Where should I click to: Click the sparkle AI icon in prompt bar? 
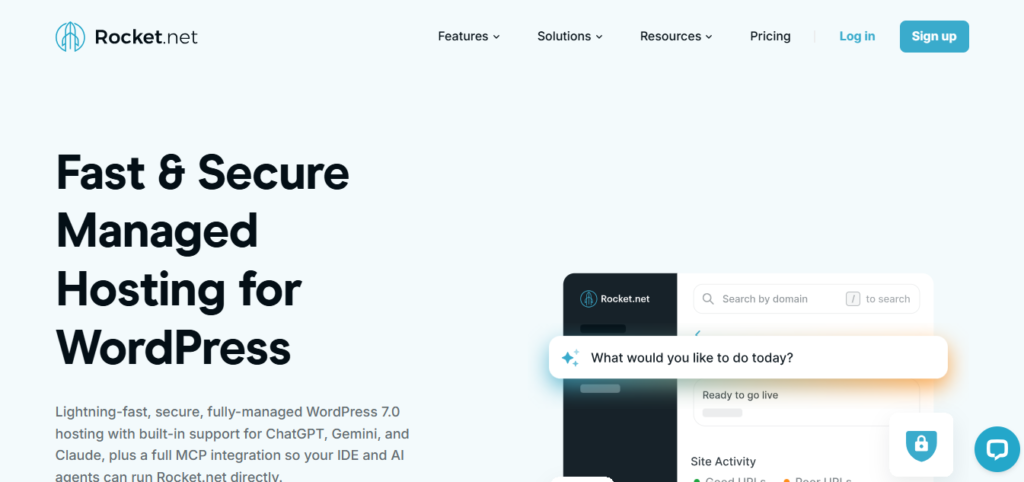point(570,358)
